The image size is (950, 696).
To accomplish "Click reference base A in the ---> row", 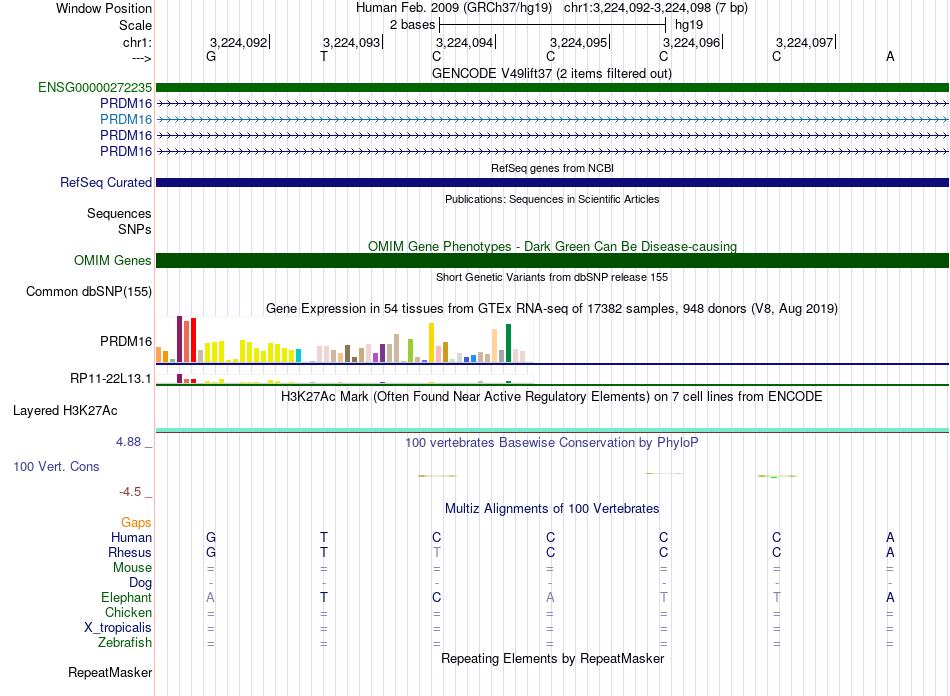I will coord(890,56).
